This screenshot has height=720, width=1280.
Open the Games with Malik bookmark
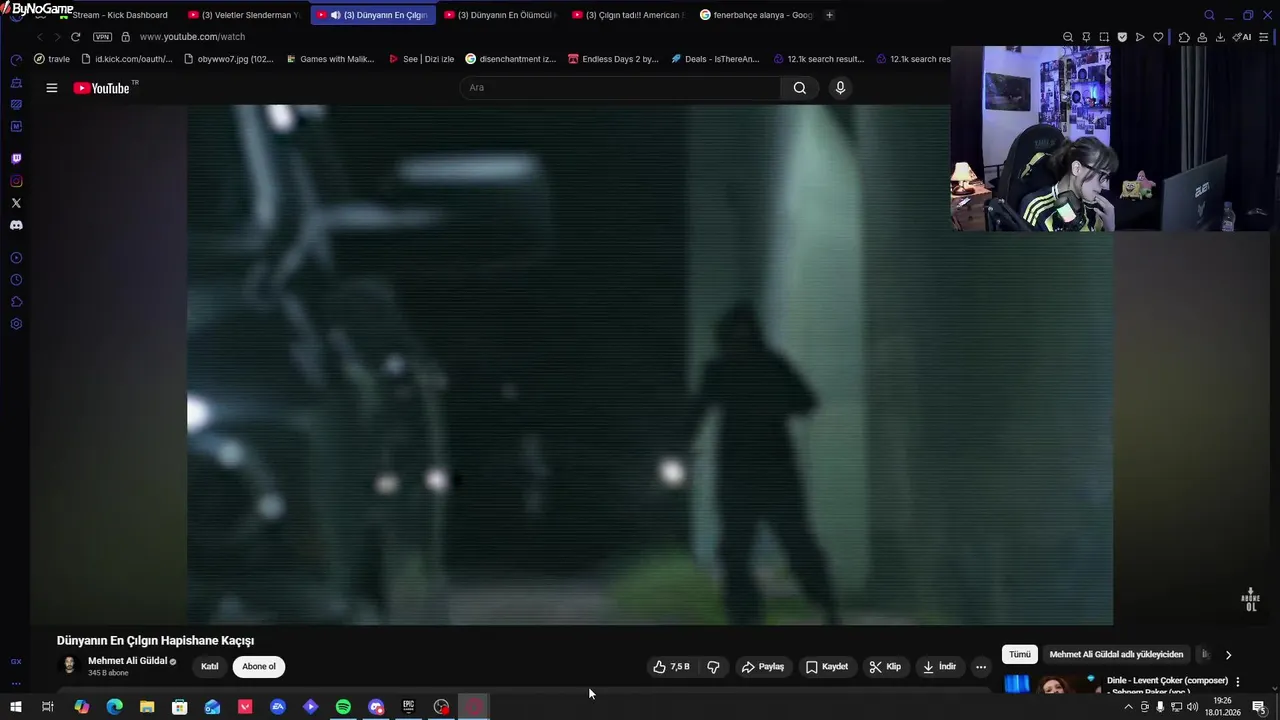(330, 59)
